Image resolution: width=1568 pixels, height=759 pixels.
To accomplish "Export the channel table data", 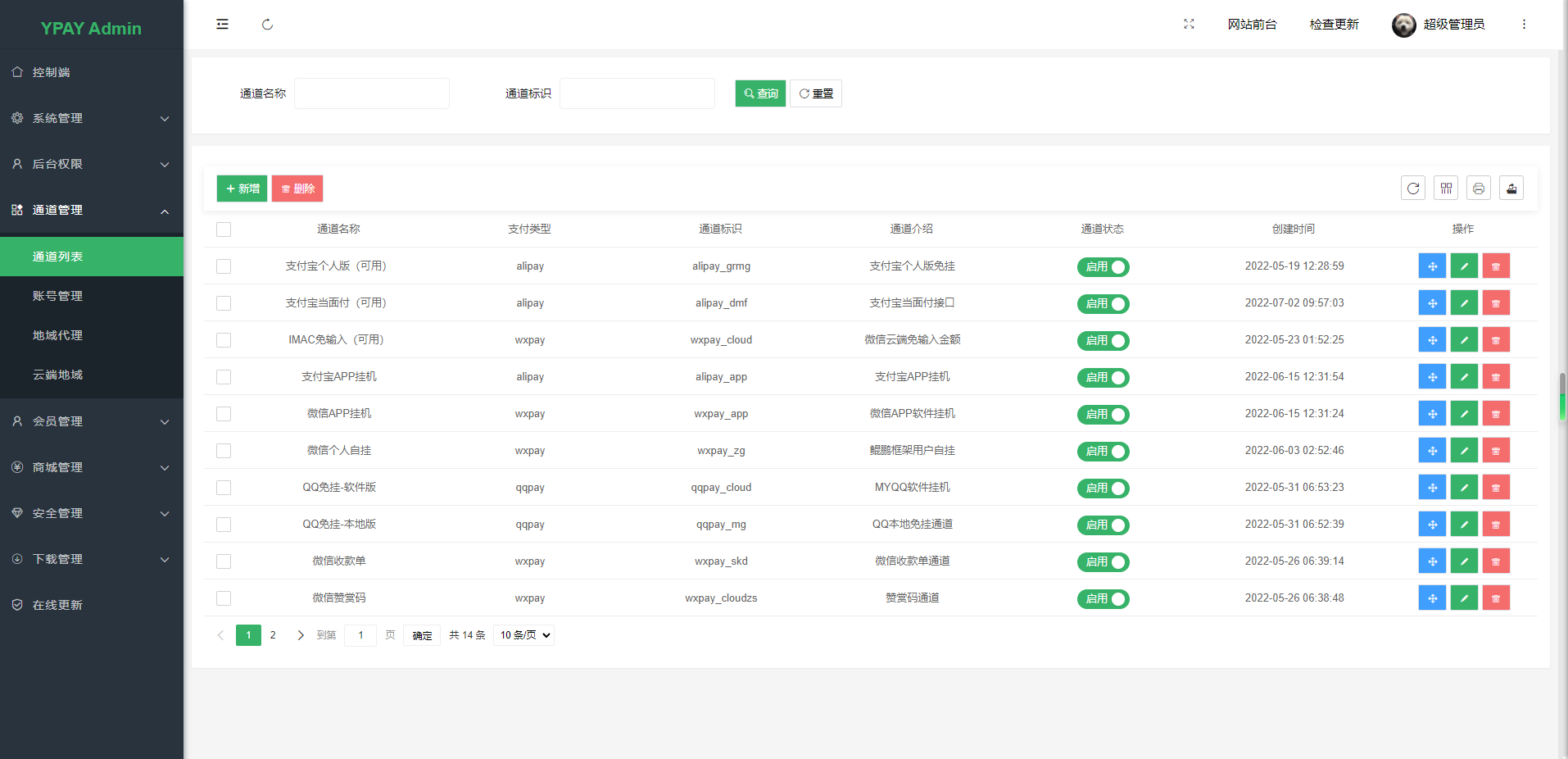I will pos(1511,188).
